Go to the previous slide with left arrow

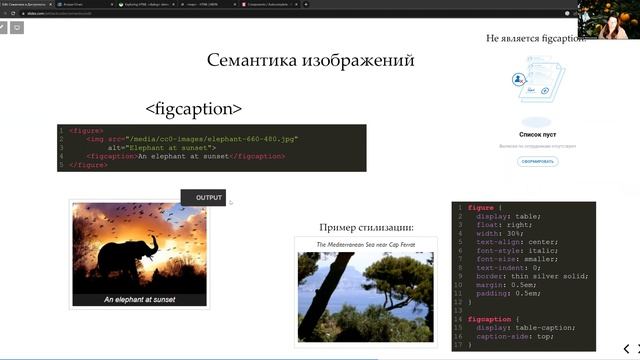[627, 349]
